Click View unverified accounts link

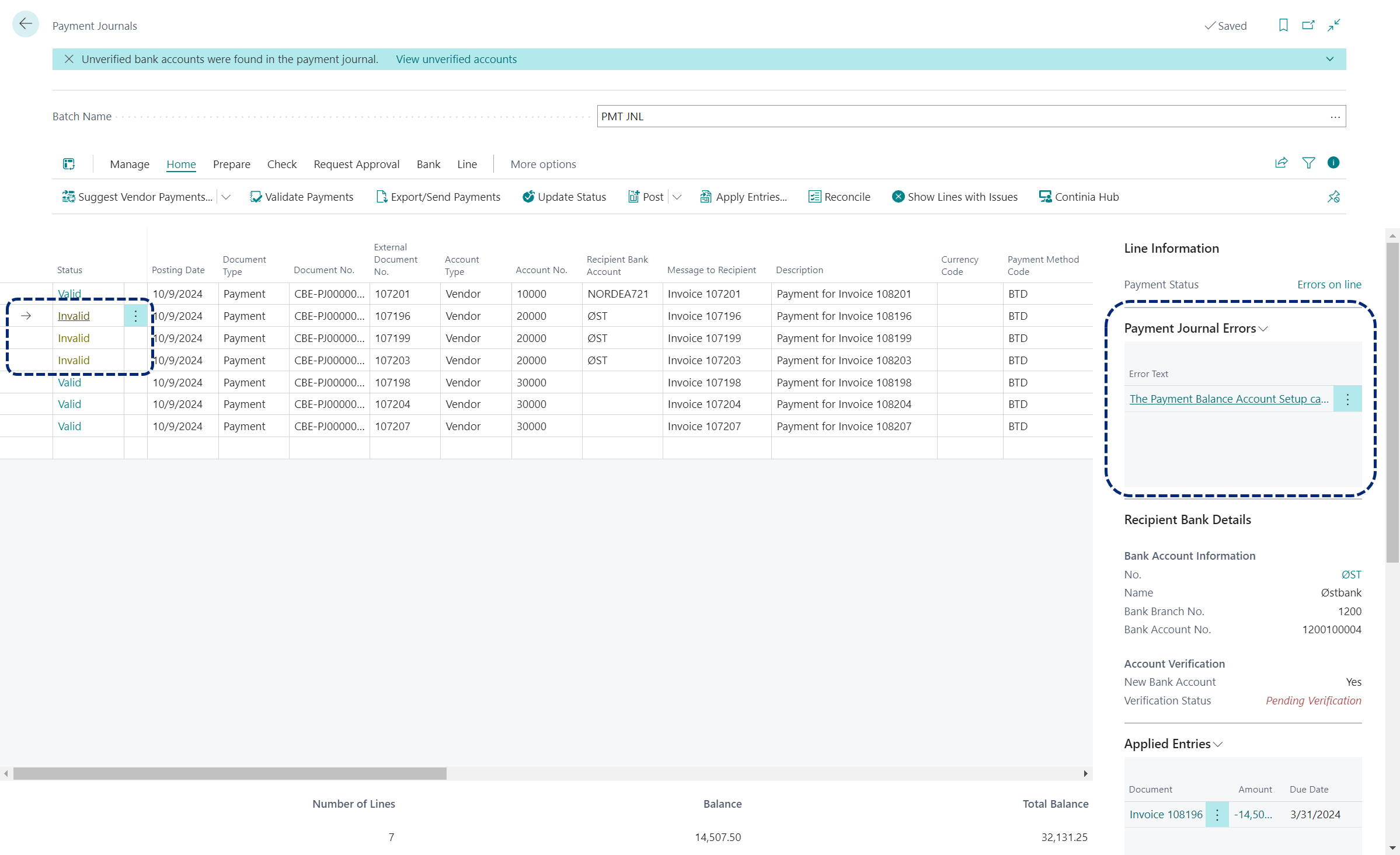coord(456,60)
